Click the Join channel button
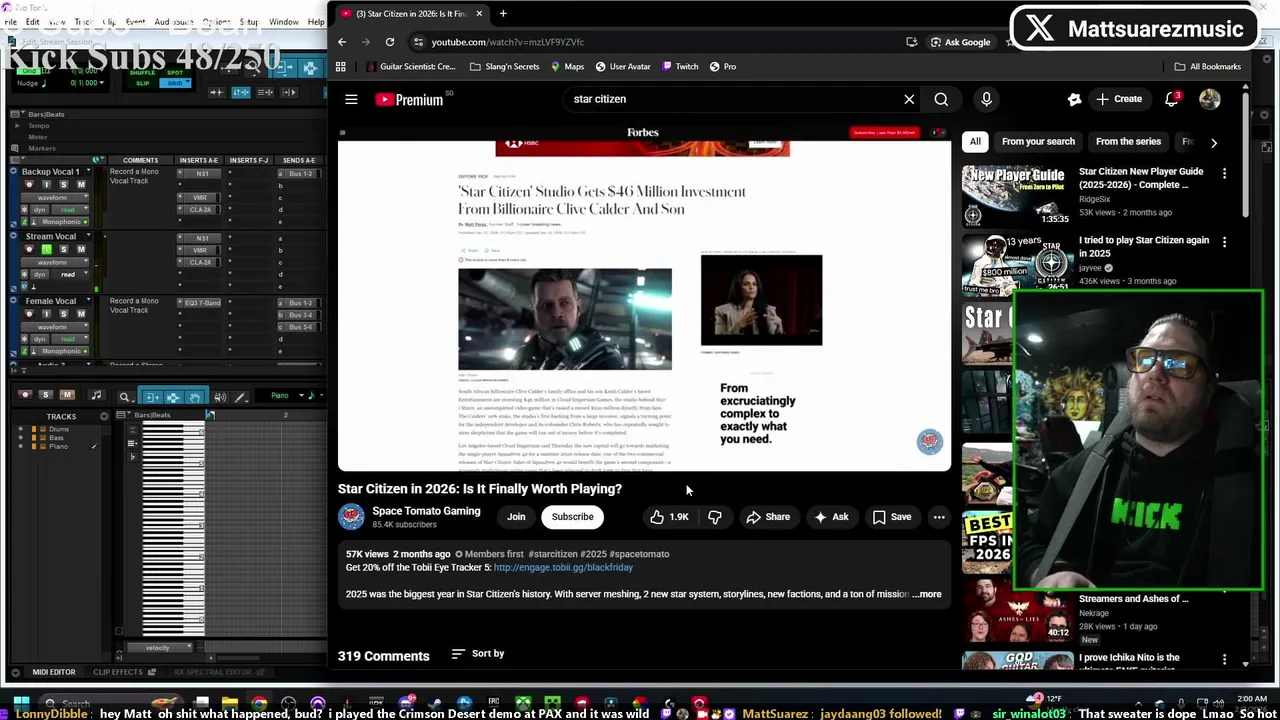1280x720 pixels. [516, 517]
